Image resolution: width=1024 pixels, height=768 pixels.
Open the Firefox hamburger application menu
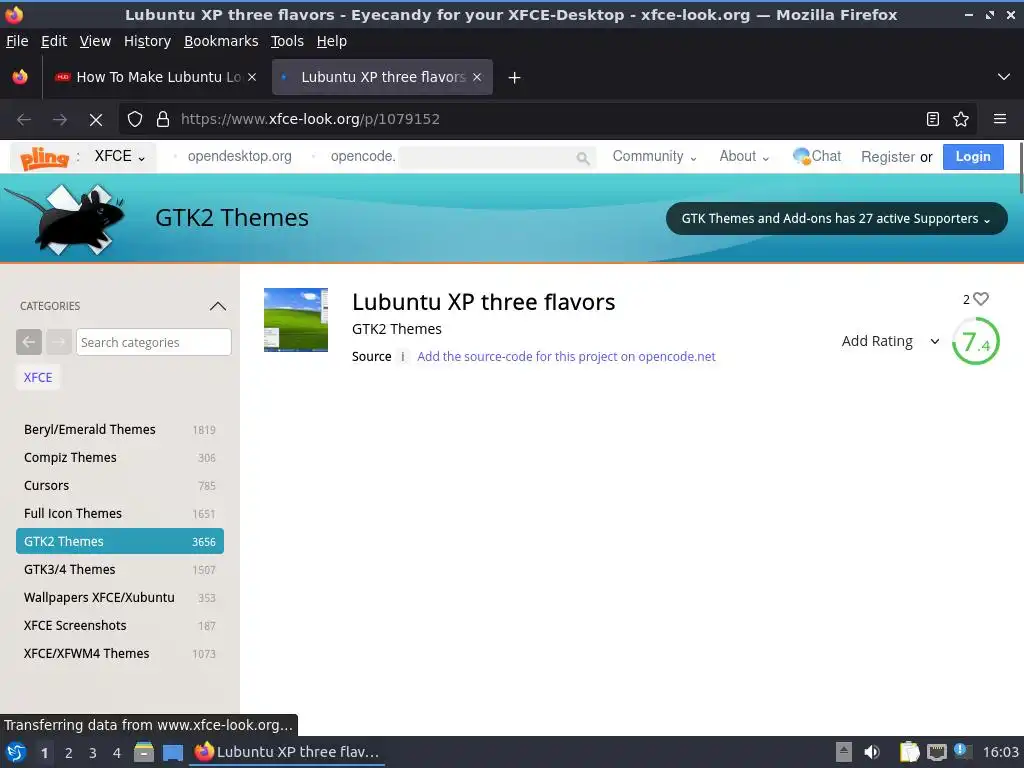(1000, 119)
